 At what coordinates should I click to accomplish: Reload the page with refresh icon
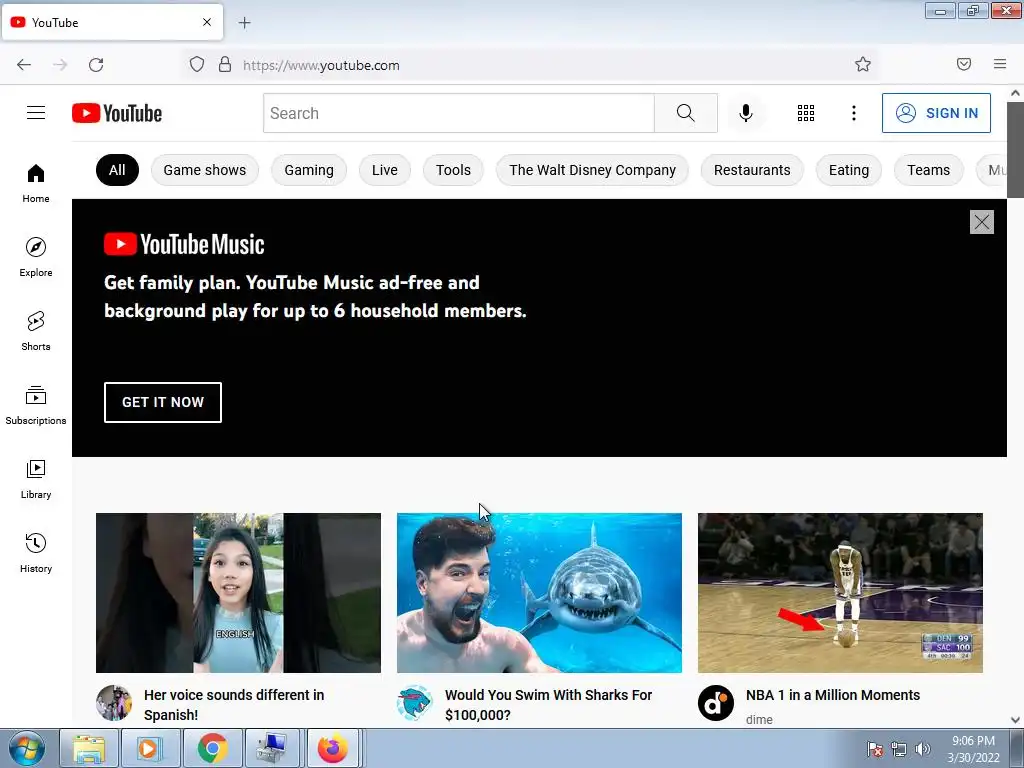[x=96, y=65]
